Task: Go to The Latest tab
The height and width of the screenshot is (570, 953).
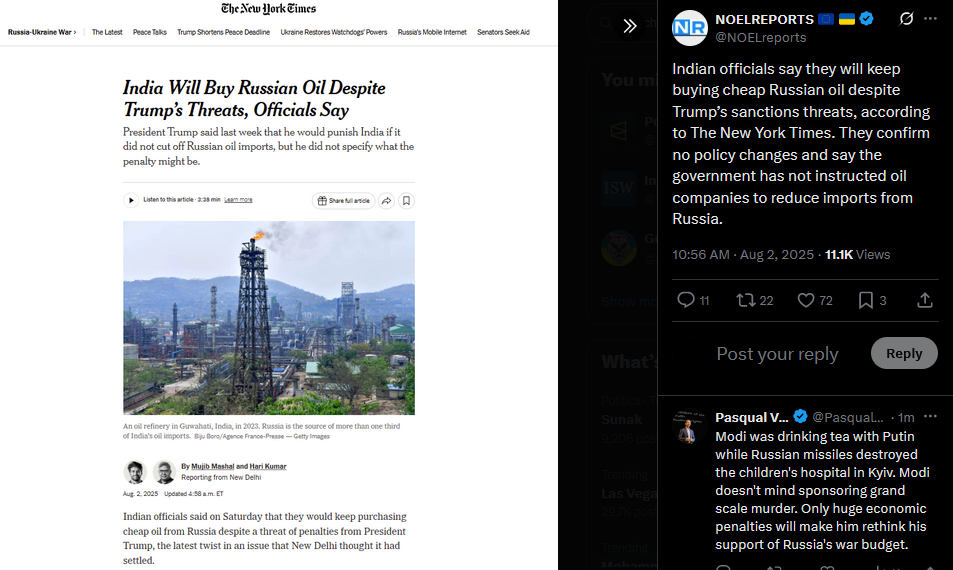Action: point(107,32)
